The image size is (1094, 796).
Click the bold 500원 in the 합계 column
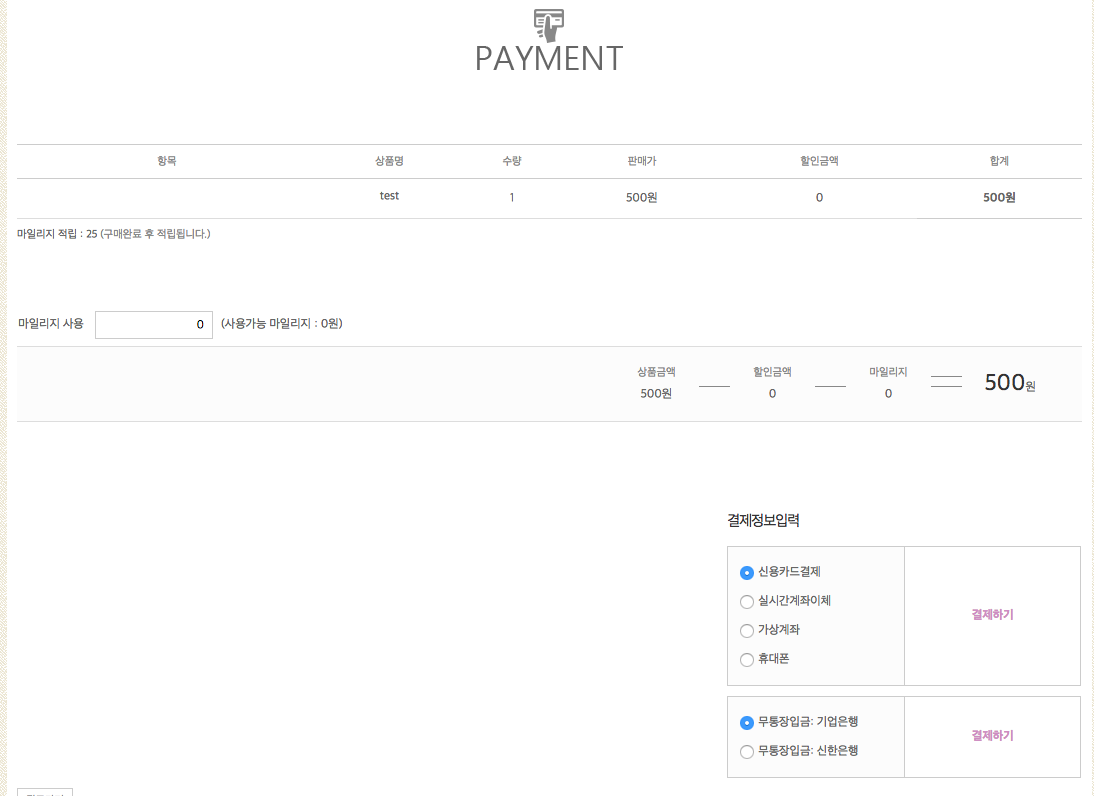[999, 198]
